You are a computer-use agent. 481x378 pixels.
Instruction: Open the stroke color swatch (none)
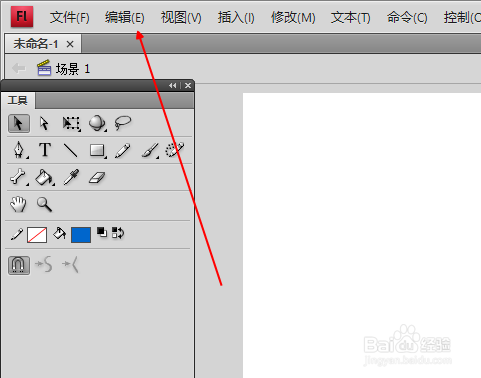(37, 235)
